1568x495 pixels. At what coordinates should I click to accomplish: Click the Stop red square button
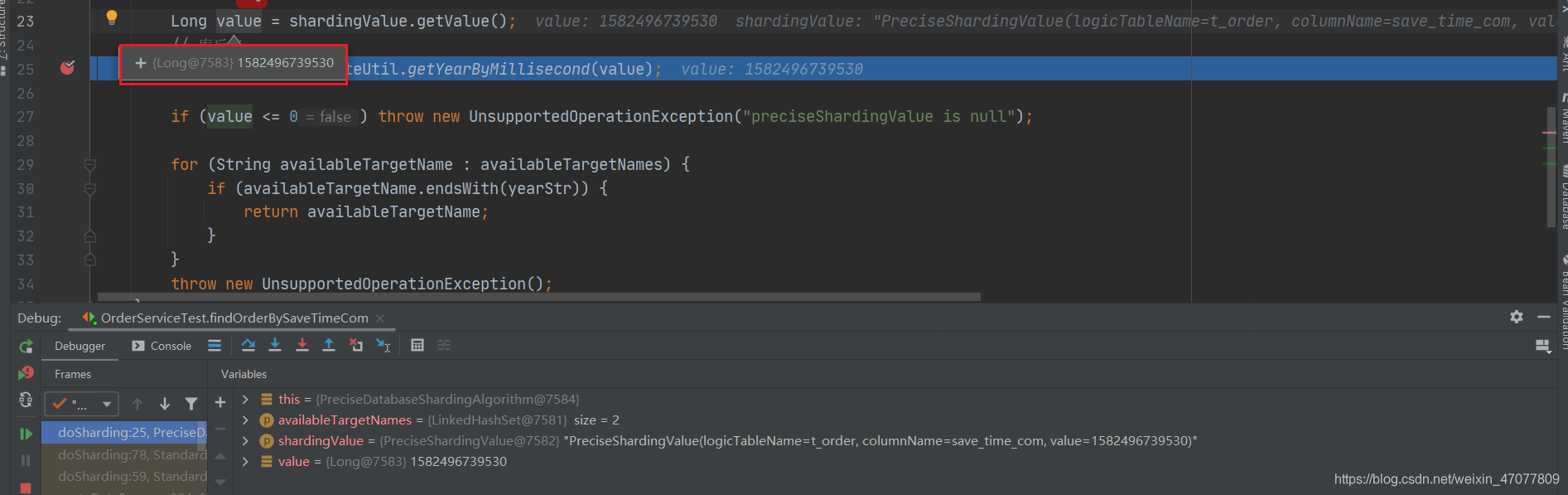click(26, 488)
